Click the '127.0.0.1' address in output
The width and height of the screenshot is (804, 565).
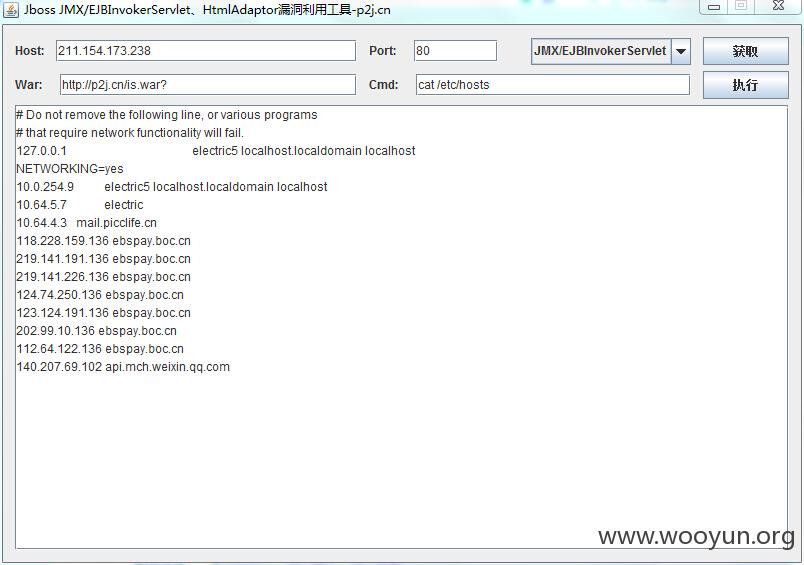42,151
